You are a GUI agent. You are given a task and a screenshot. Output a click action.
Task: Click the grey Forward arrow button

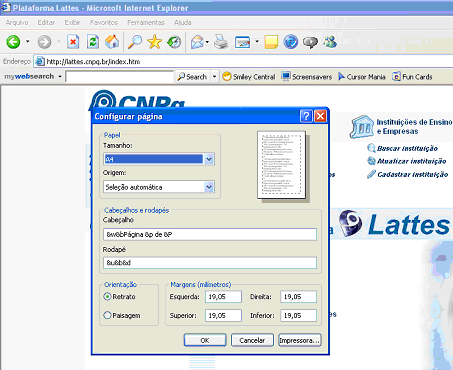[44, 42]
